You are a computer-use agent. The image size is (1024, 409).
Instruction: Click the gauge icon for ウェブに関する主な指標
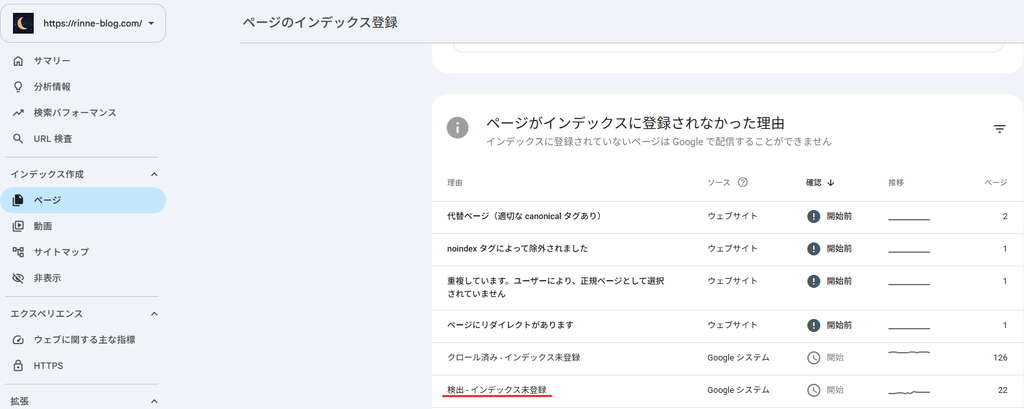pyautogui.click(x=18, y=340)
